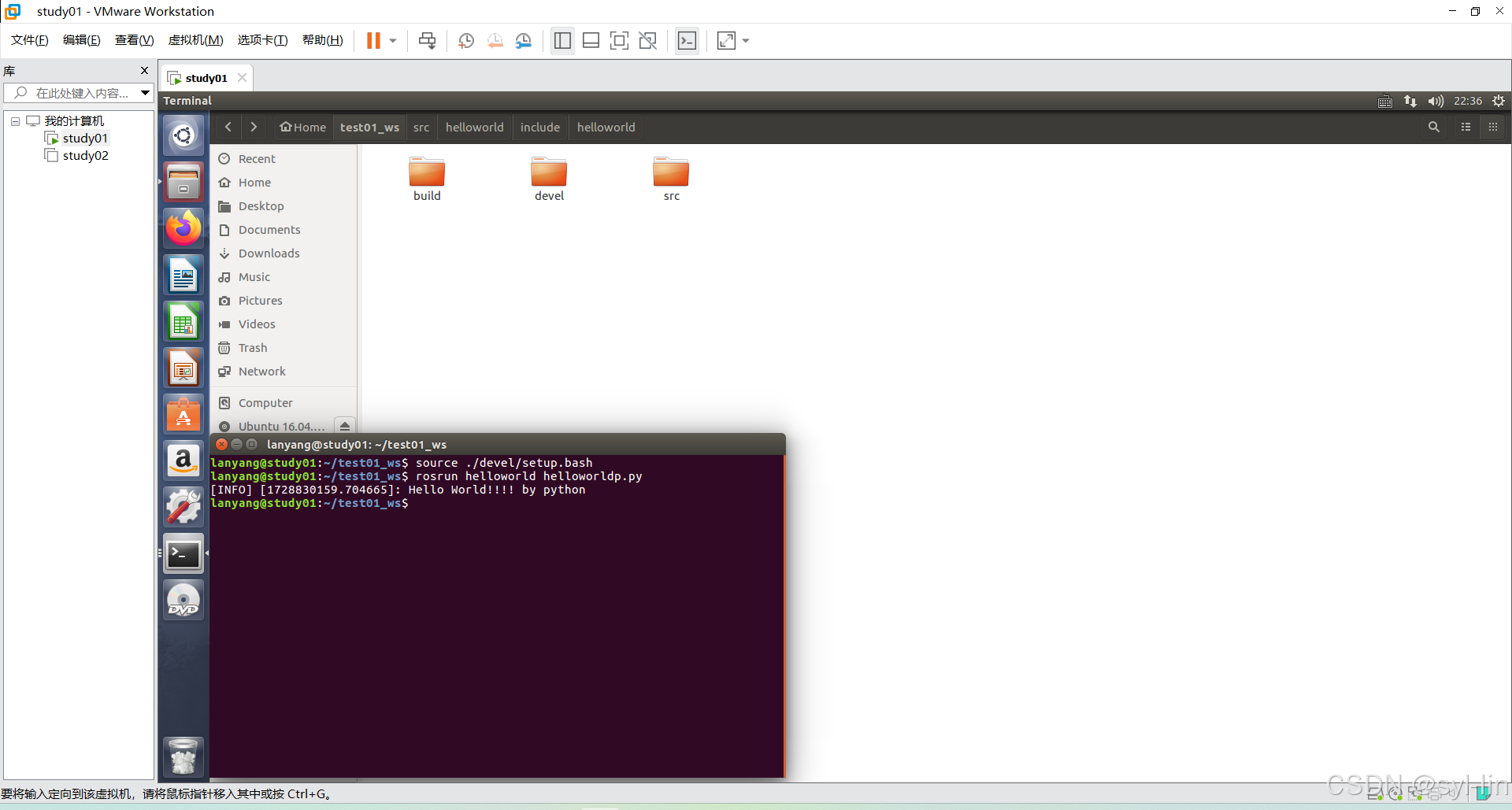Navigate to src via the breadcrumb
Image resolution: width=1512 pixels, height=810 pixels.
pos(421,127)
